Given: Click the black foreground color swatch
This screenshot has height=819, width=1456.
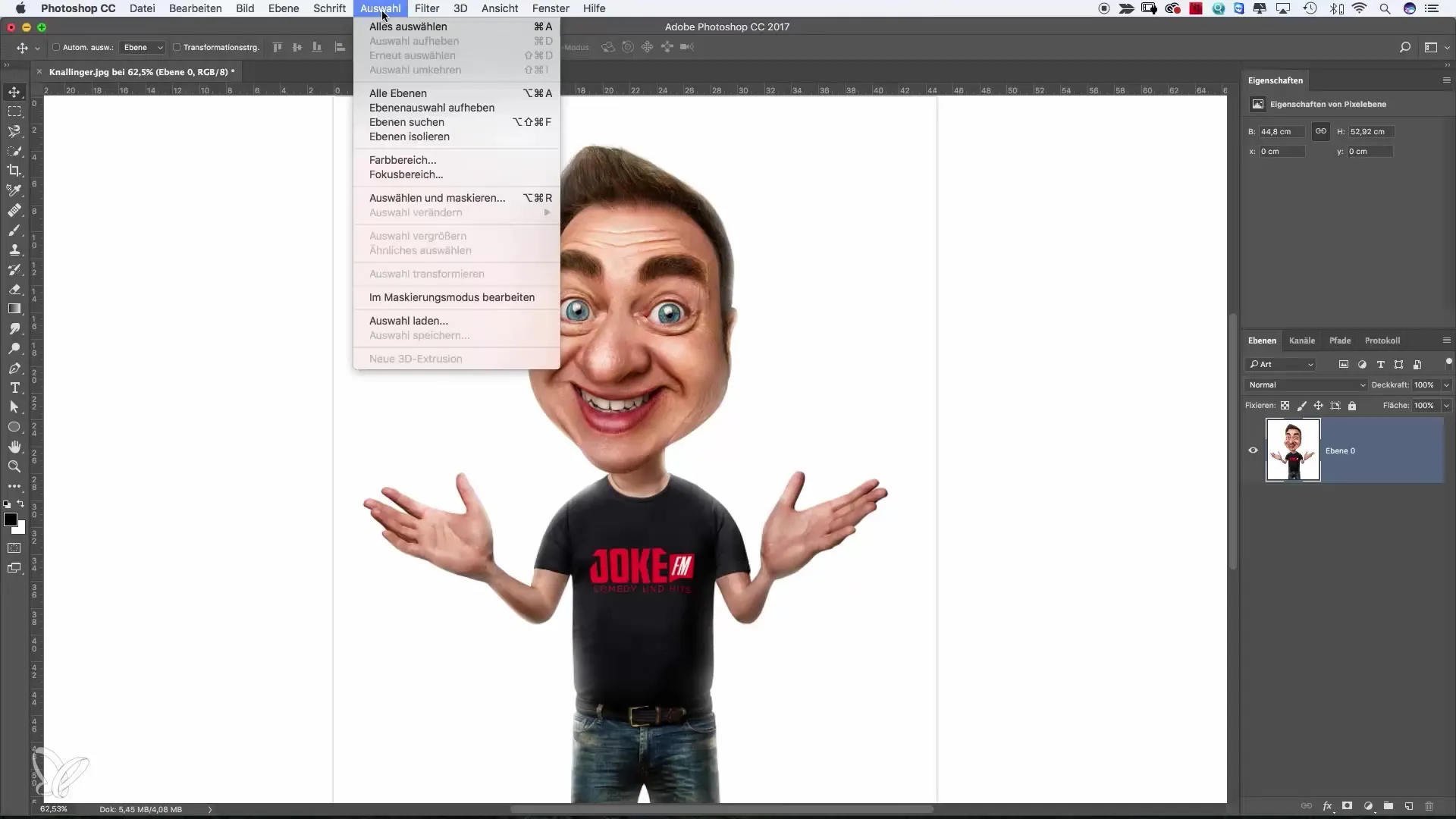Looking at the screenshot, I should [10, 519].
